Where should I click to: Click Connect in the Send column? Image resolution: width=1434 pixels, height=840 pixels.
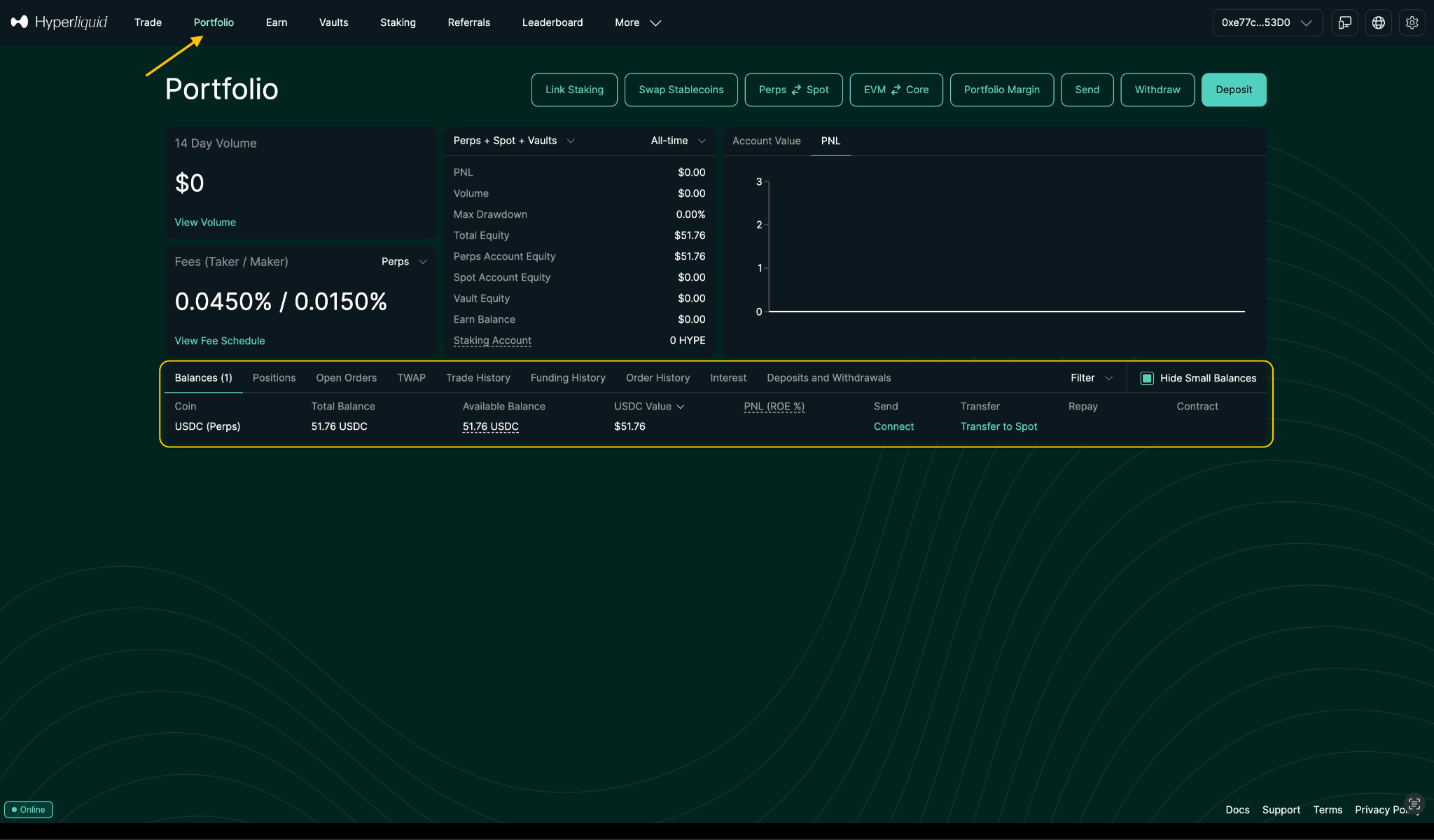893,426
